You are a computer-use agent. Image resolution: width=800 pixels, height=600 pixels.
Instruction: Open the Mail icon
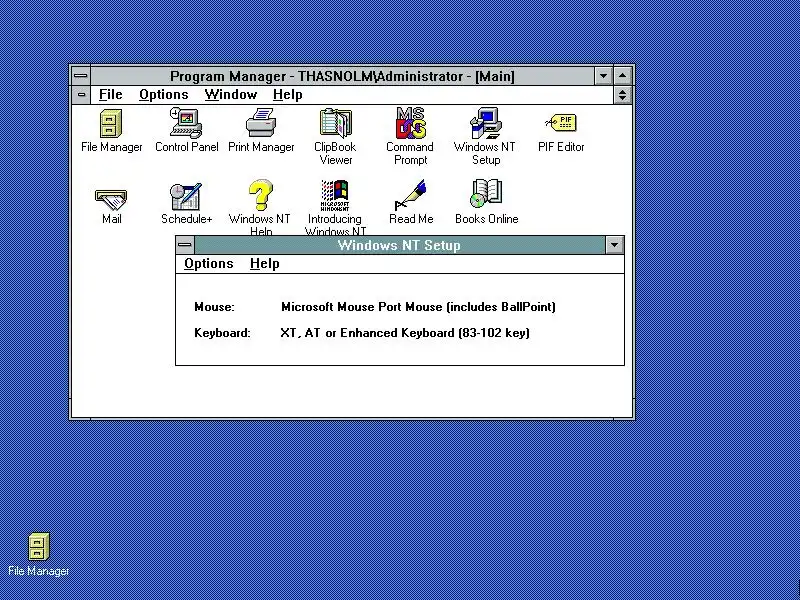click(x=111, y=199)
